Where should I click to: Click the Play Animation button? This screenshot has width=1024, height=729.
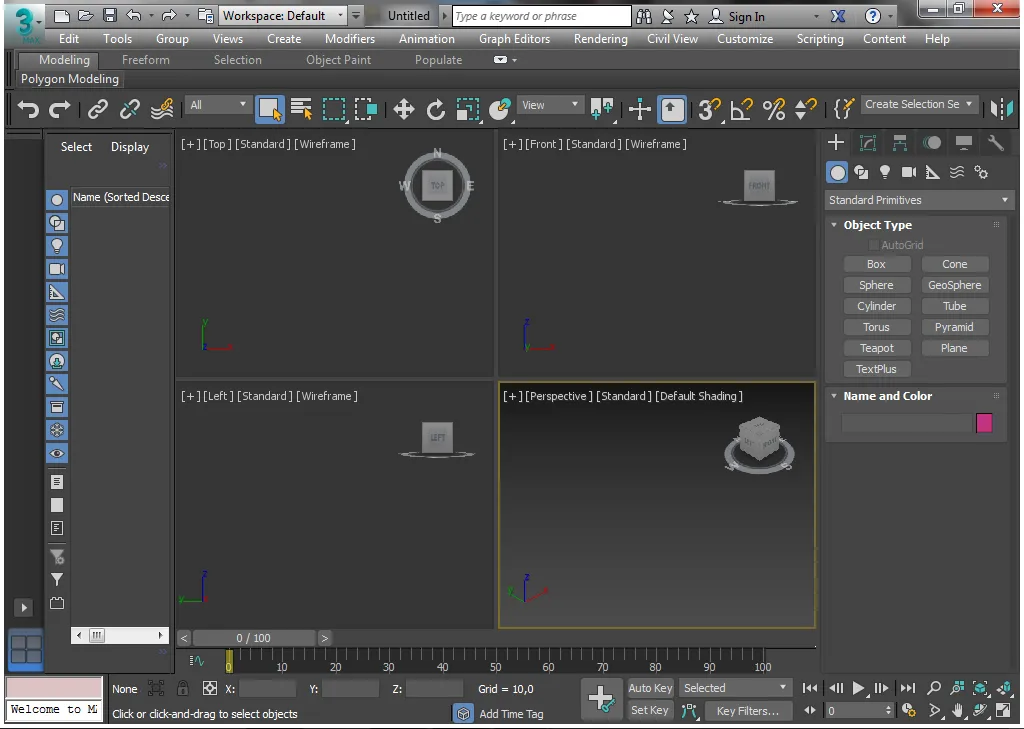tap(858, 688)
